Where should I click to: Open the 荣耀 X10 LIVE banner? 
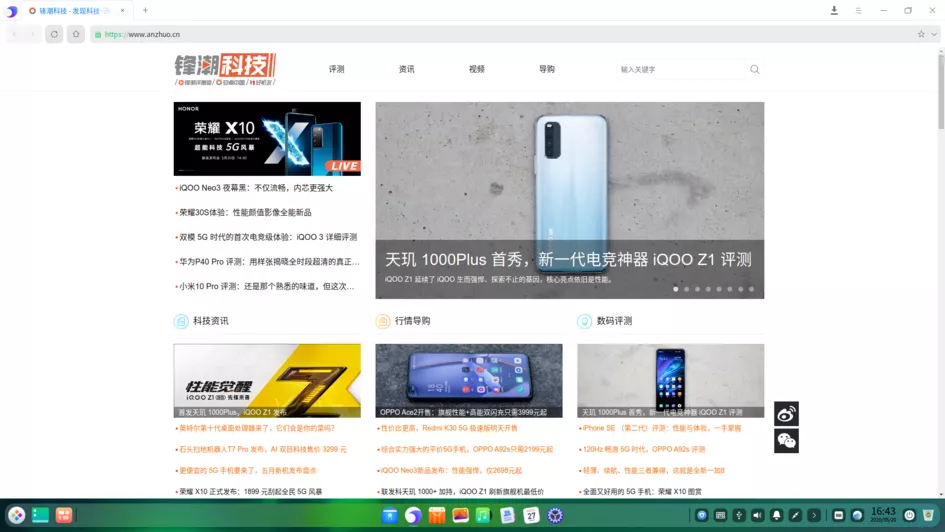point(267,139)
